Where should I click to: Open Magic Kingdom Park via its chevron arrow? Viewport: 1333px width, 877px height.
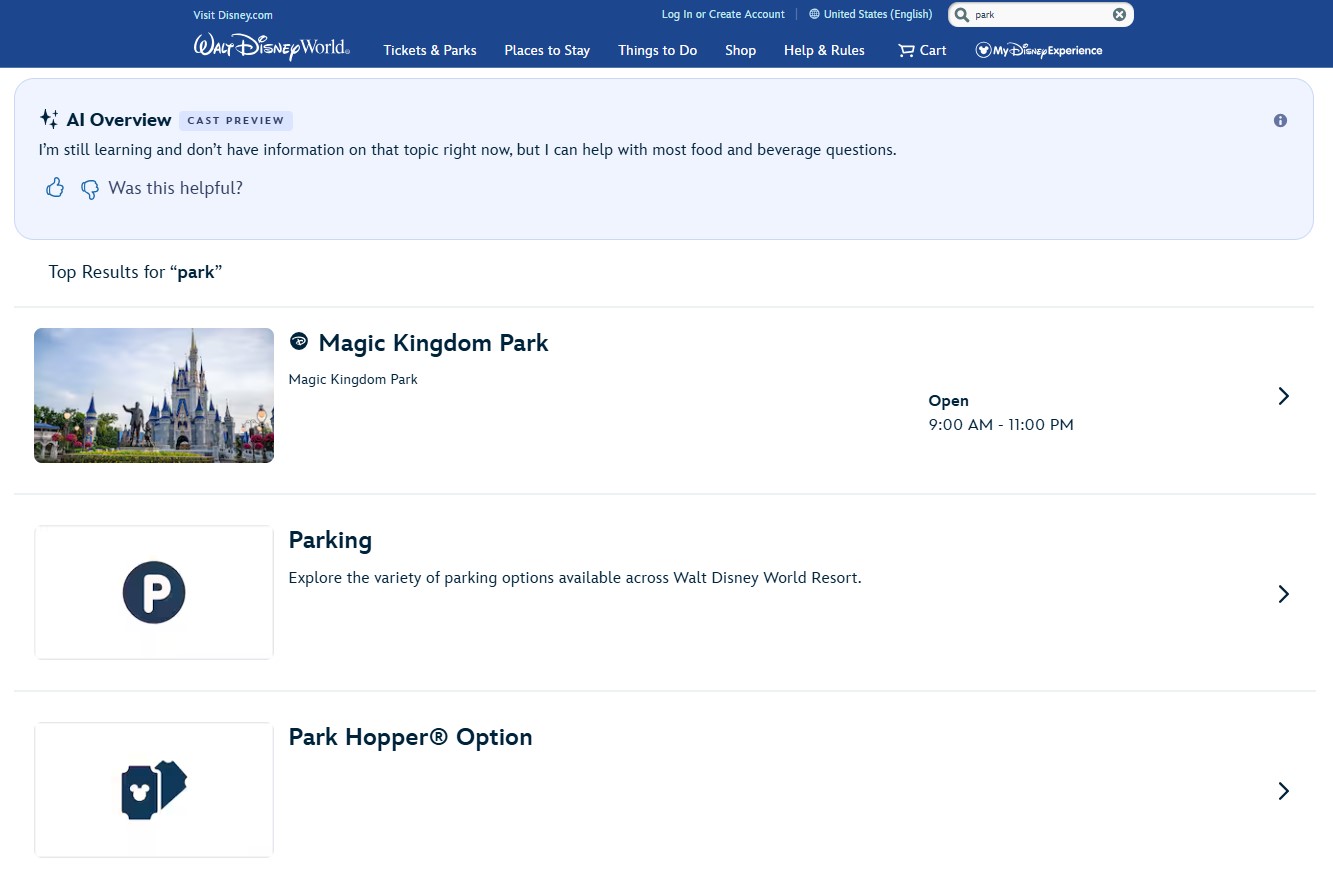point(1284,396)
